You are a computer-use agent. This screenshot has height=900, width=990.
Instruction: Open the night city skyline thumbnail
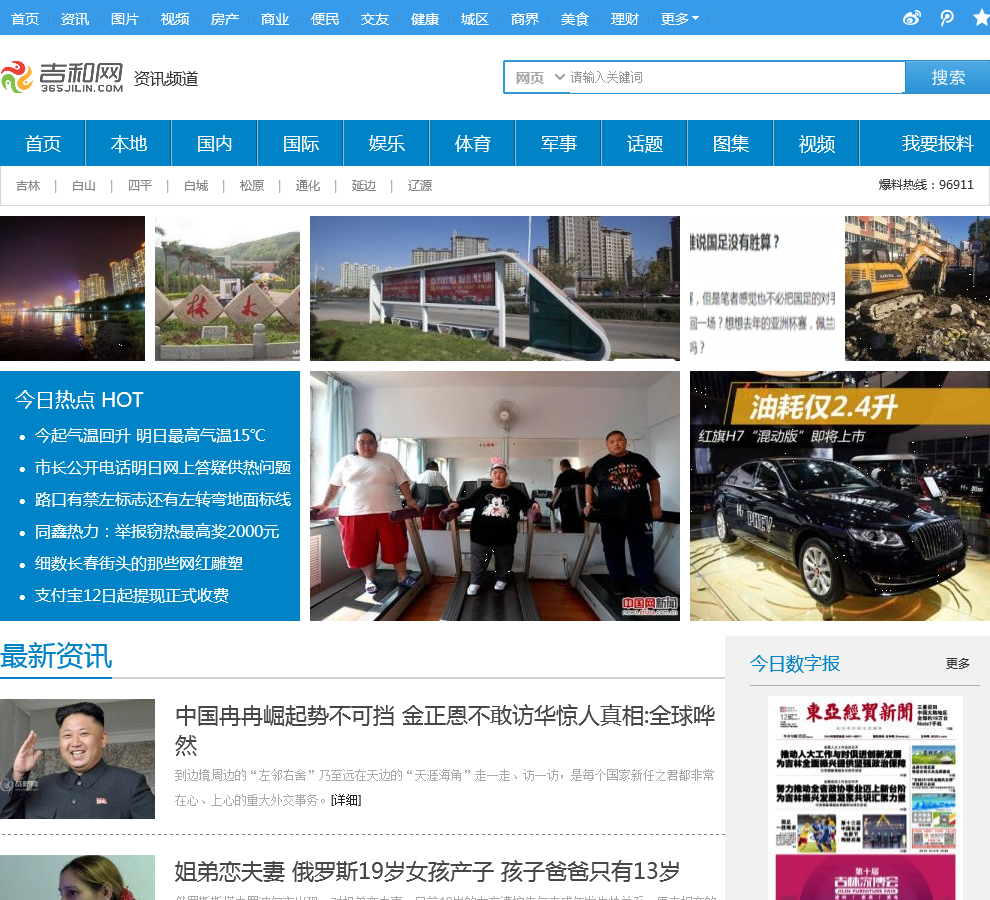[x=72, y=288]
